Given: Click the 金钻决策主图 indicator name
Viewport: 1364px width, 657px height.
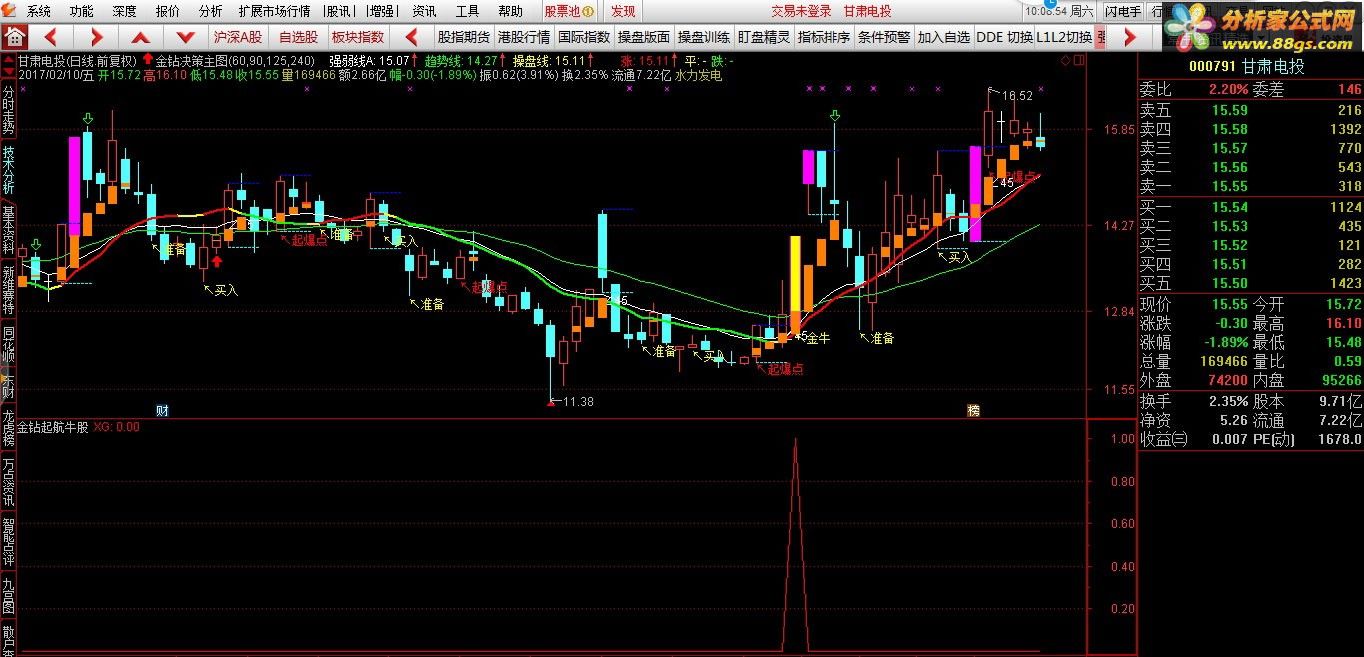Looking at the screenshot, I should click(x=192, y=60).
